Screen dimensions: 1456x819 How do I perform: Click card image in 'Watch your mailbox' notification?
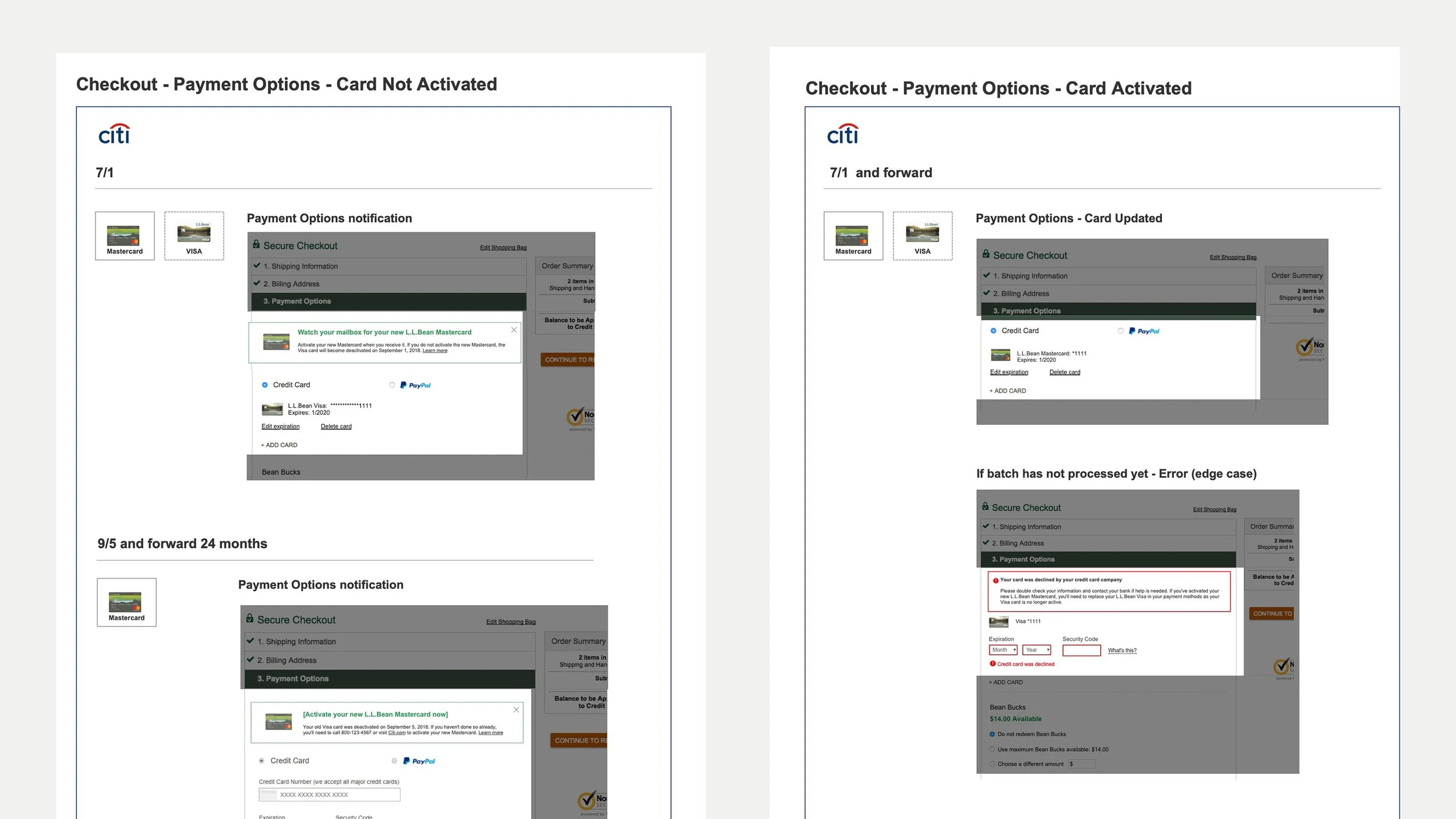point(276,342)
